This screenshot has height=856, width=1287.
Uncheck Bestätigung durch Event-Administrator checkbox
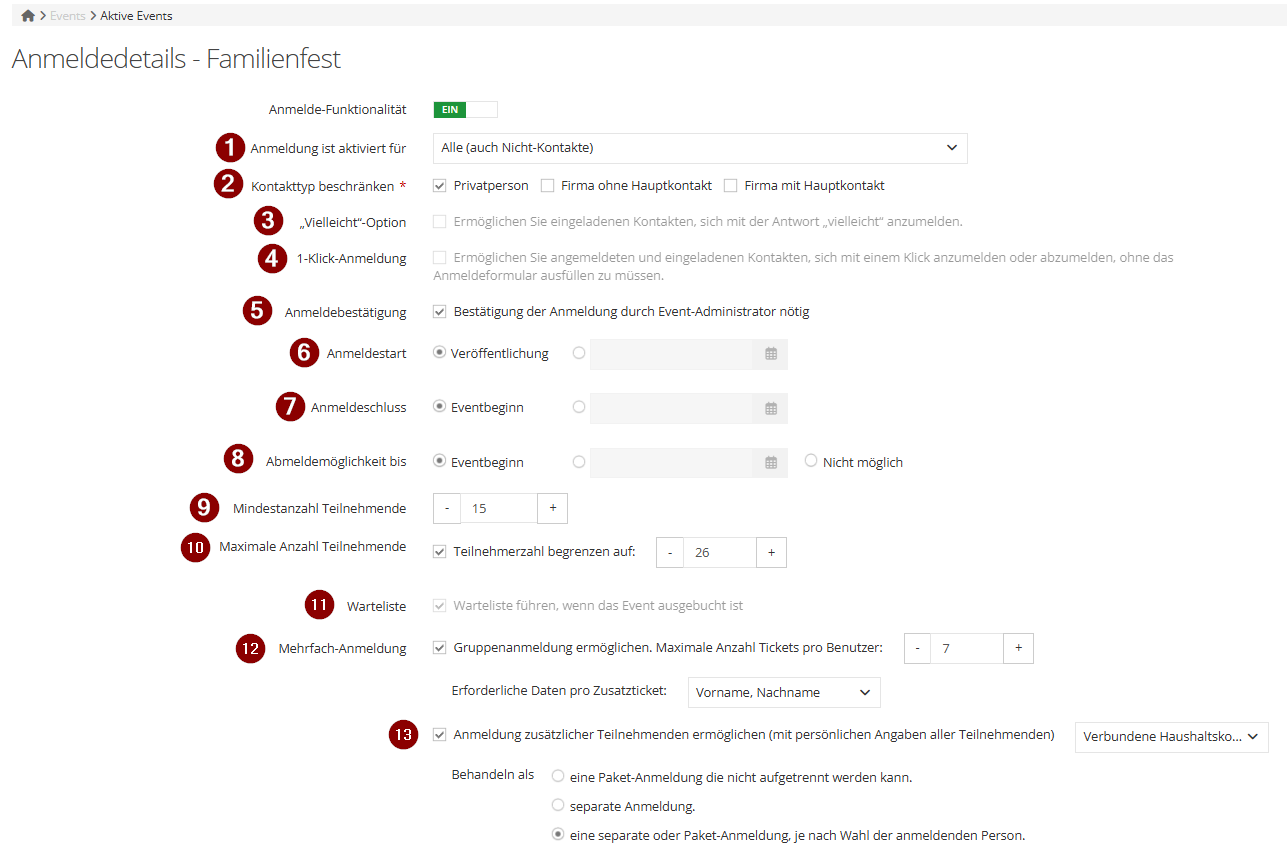[x=439, y=311]
